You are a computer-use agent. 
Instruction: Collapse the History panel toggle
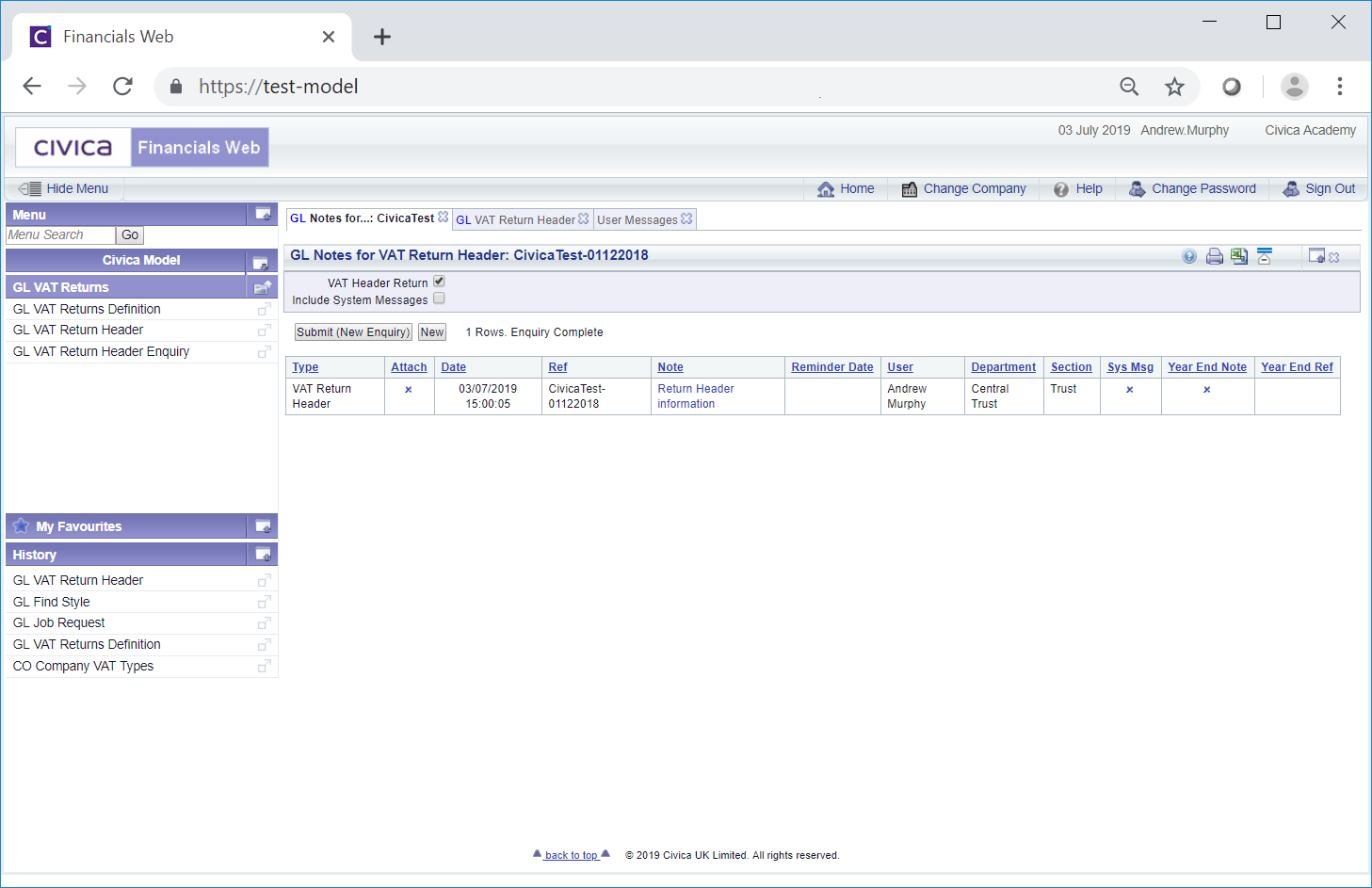coord(263,555)
